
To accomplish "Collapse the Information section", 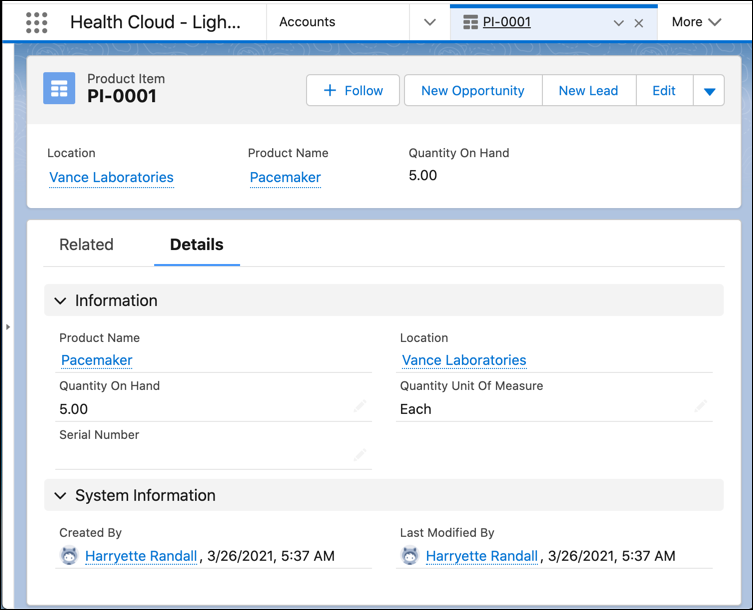I will [60, 301].
